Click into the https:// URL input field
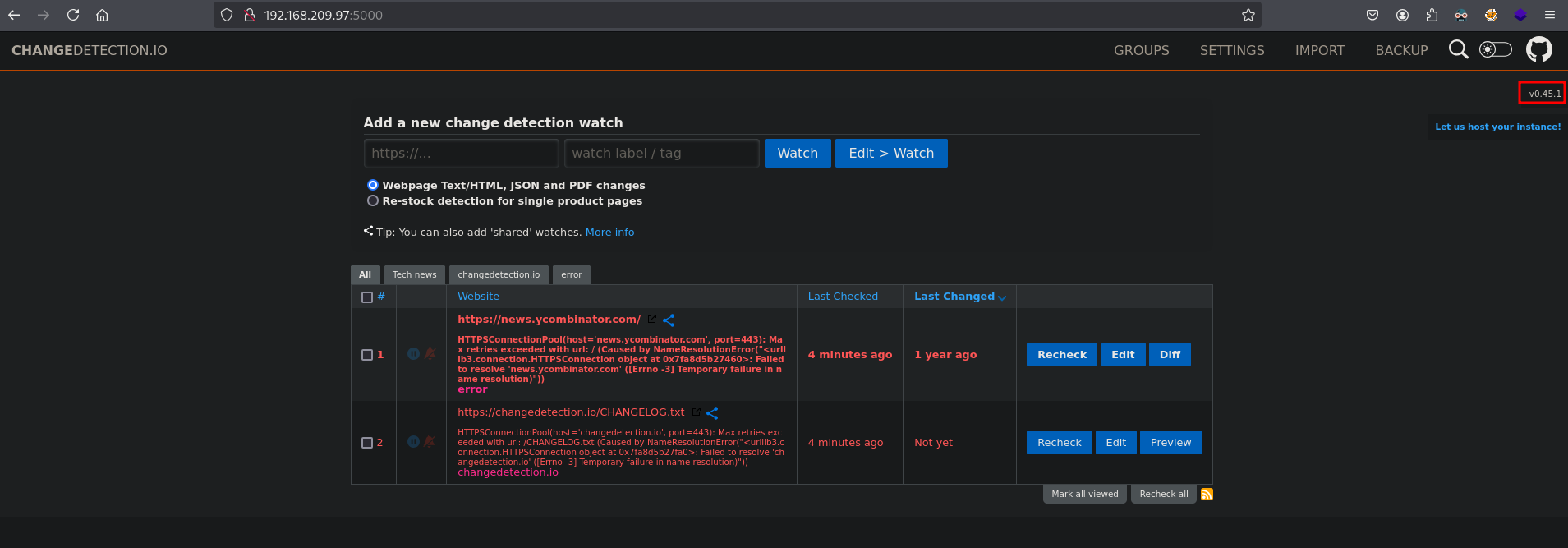The image size is (1568, 548). pyautogui.click(x=461, y=154)
